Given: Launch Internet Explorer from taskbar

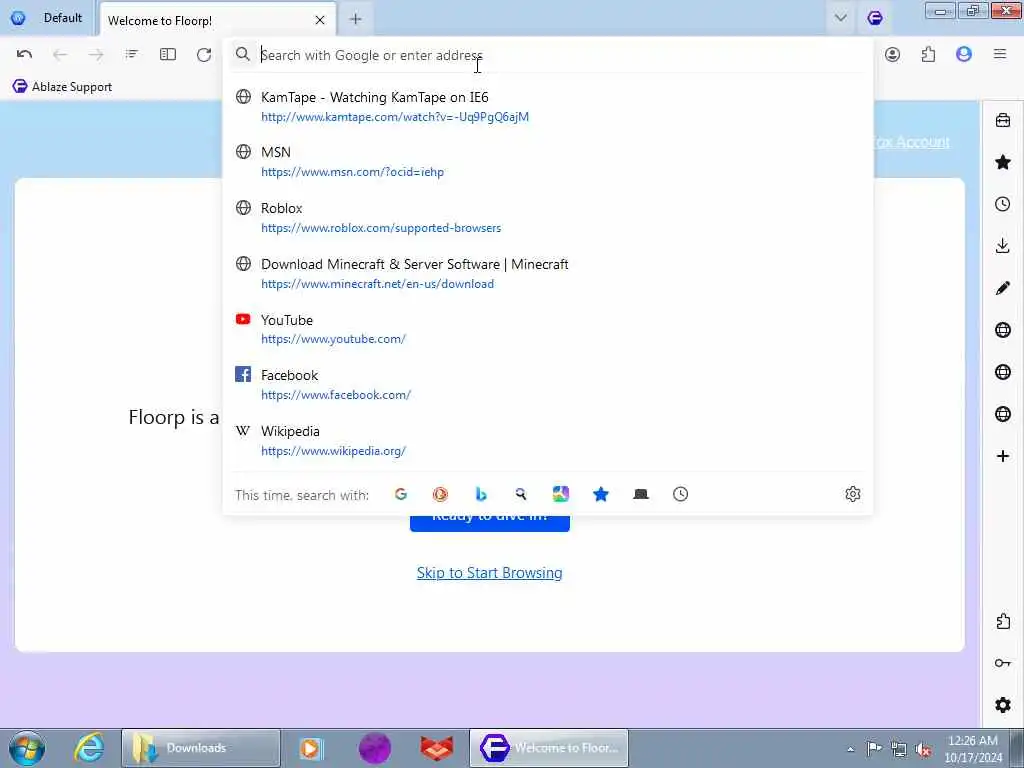Looking at the screenshot, I should click(88, 748).
